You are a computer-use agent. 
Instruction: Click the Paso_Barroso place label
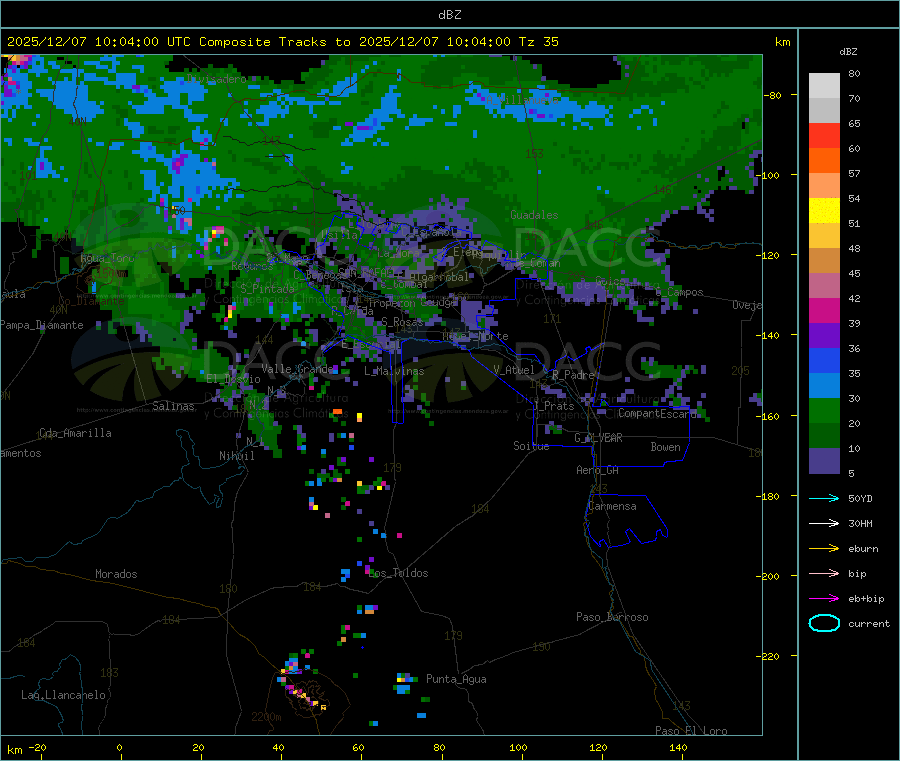point(612,617)
